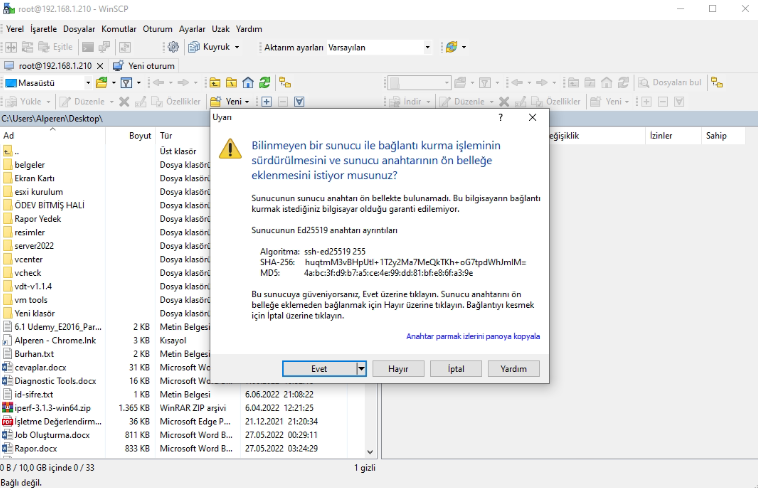
Task: Click Anahtar parmak izlerini panoya kopyala link
Action: (x=473, y=336)
